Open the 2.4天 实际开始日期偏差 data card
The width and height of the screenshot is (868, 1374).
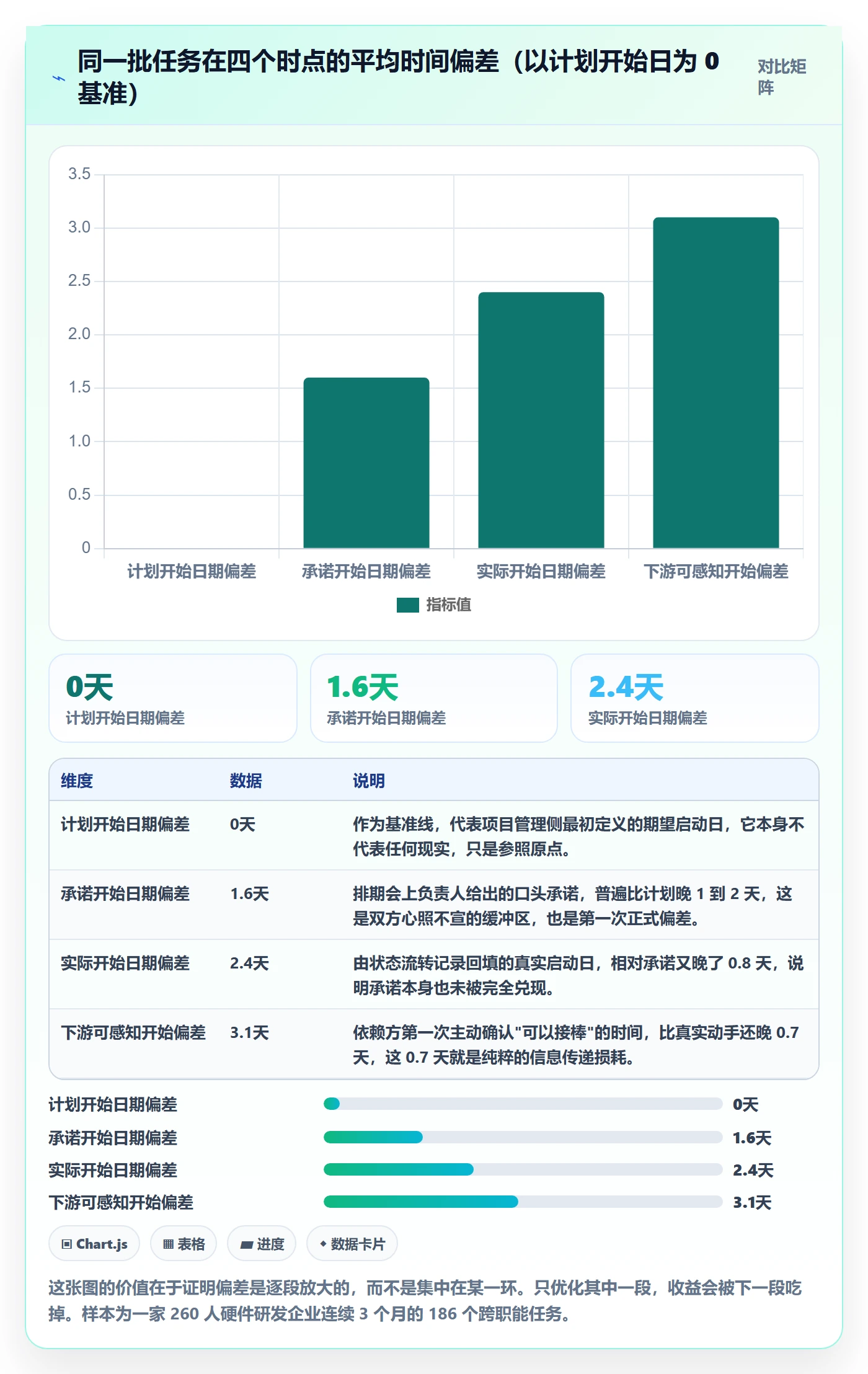pyautogui.click(x=695, y=698)
